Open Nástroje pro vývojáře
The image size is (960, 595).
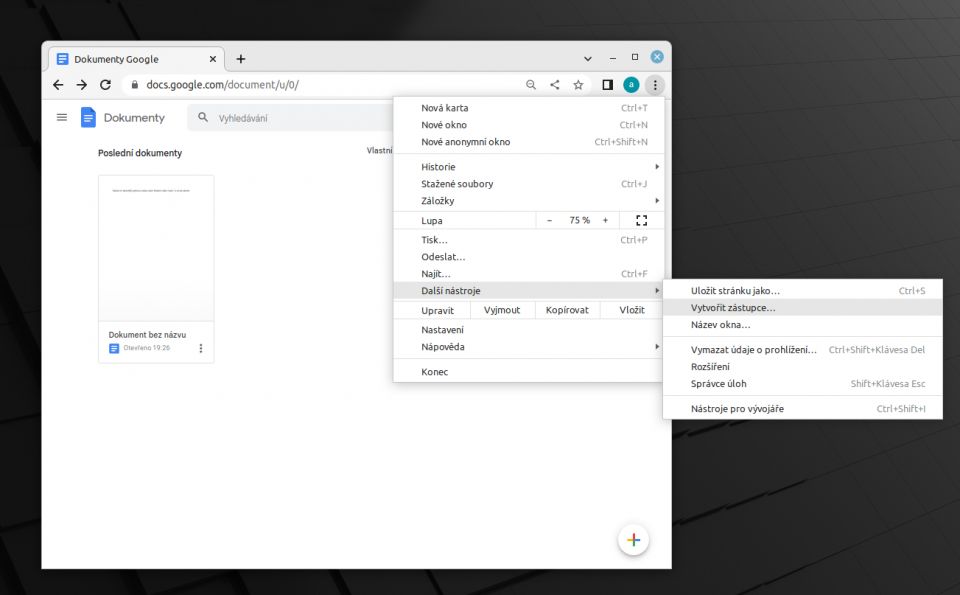click(x=803, y=409)
